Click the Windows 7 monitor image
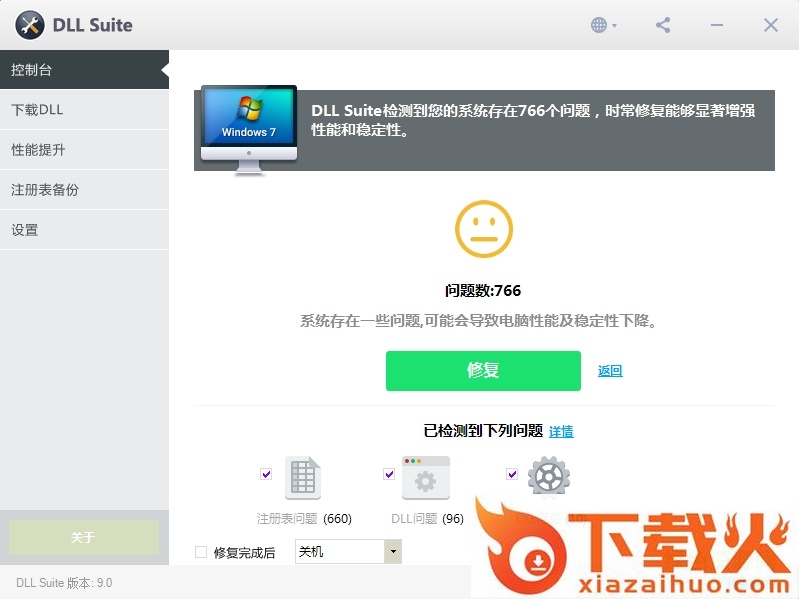Screen dimensions: 799x599 point(249,130)
